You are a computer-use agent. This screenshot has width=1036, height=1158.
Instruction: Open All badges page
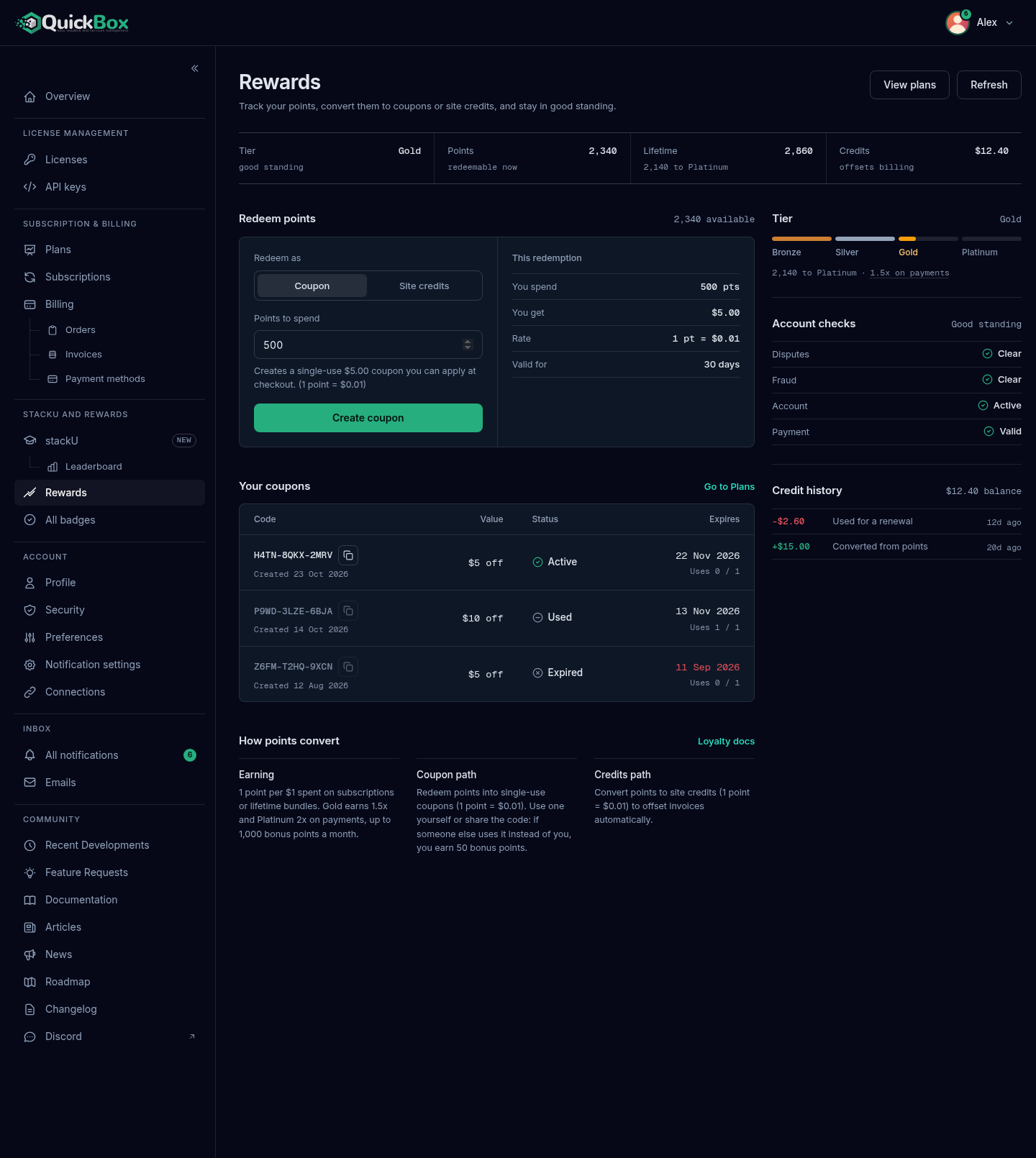click(x=109, y=520)
